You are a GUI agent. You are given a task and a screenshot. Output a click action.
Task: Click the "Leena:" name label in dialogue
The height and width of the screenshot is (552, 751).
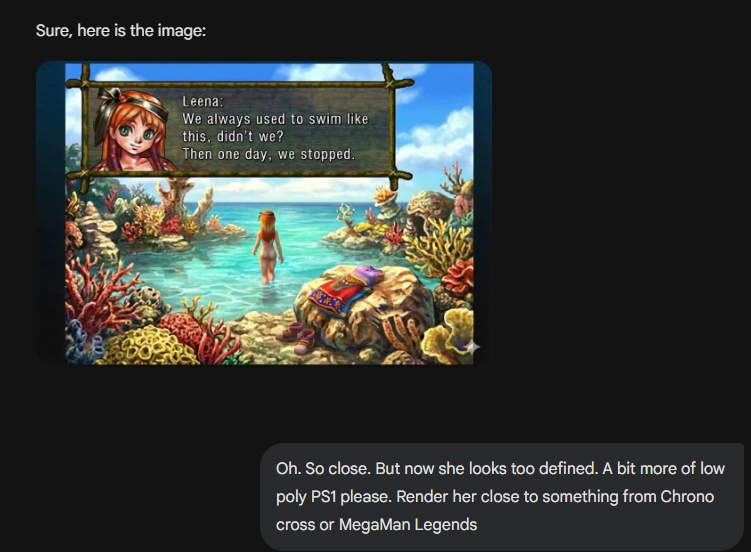click(x=203, y=101)
